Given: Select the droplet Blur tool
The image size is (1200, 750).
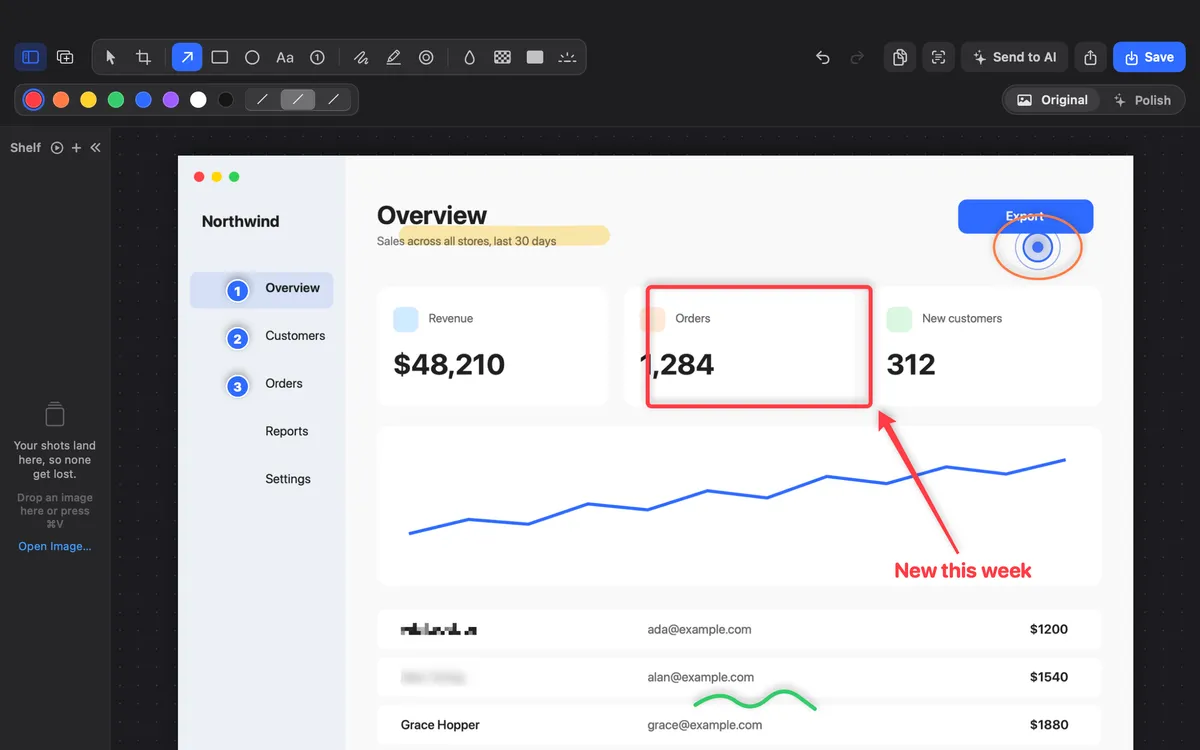Looking at the screenshot, I should pos(469,57).
